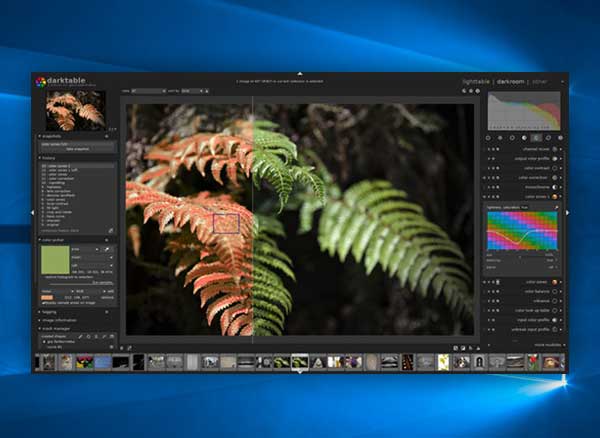Open the Lab color space dropdown
The height and width of the screenshot is (438, 600).
click(x=92, y=265)
